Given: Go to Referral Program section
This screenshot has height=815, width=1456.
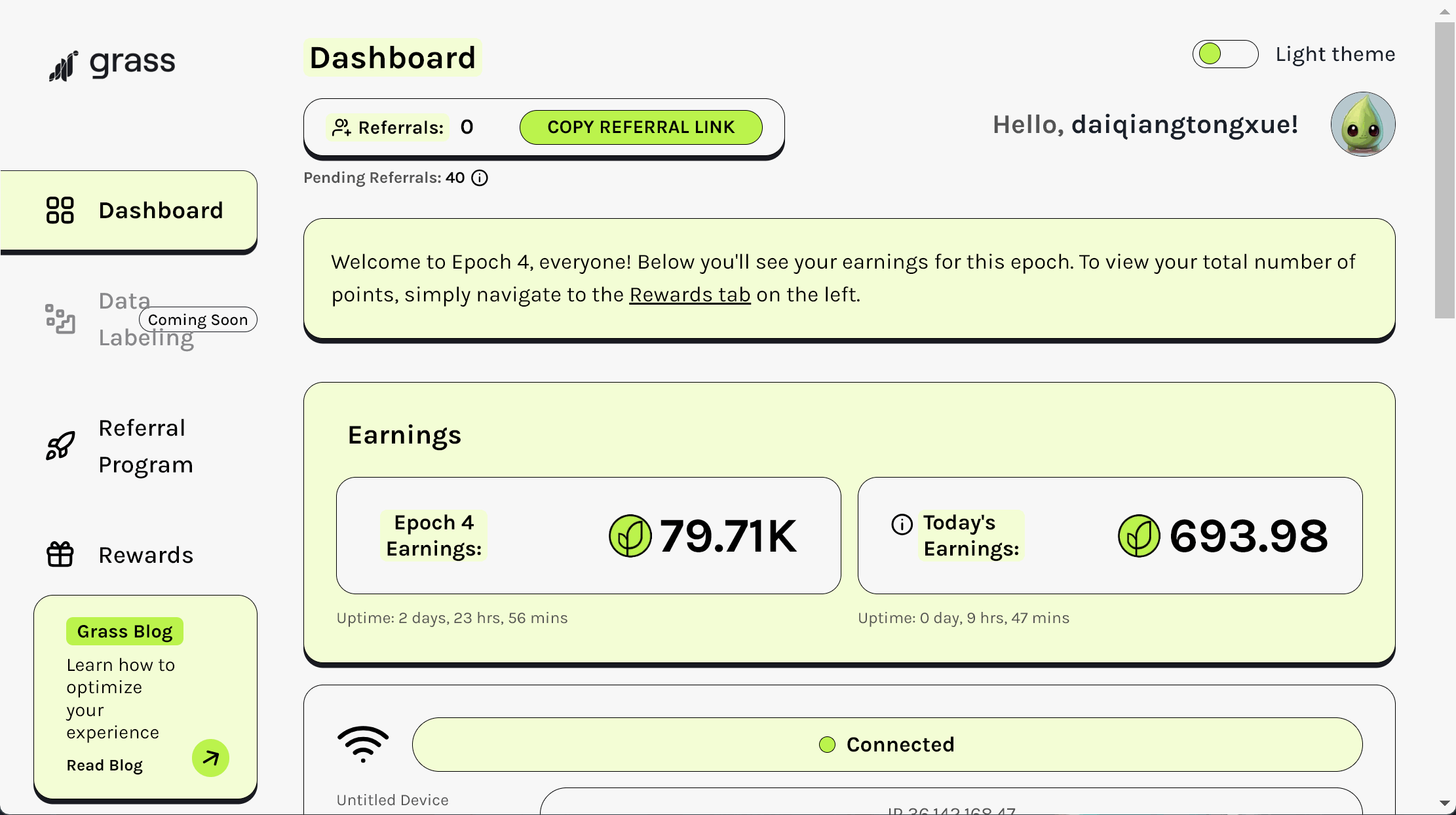Looking at the screenshot, I should pos(145,446).
